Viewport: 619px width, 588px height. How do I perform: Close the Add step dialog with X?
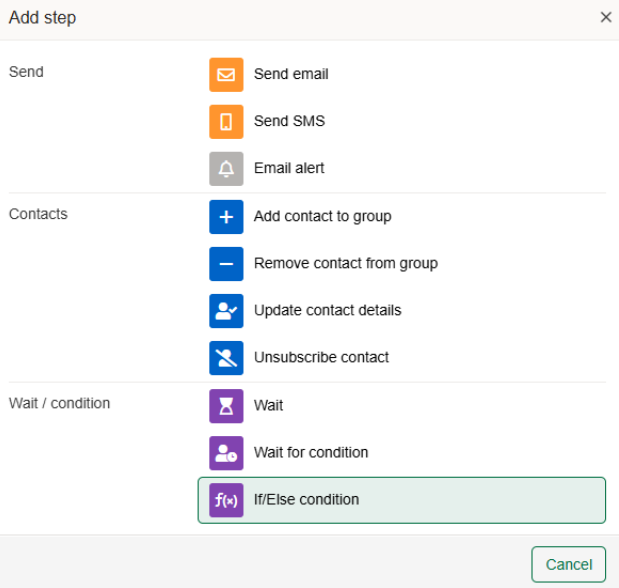(605, 18)
